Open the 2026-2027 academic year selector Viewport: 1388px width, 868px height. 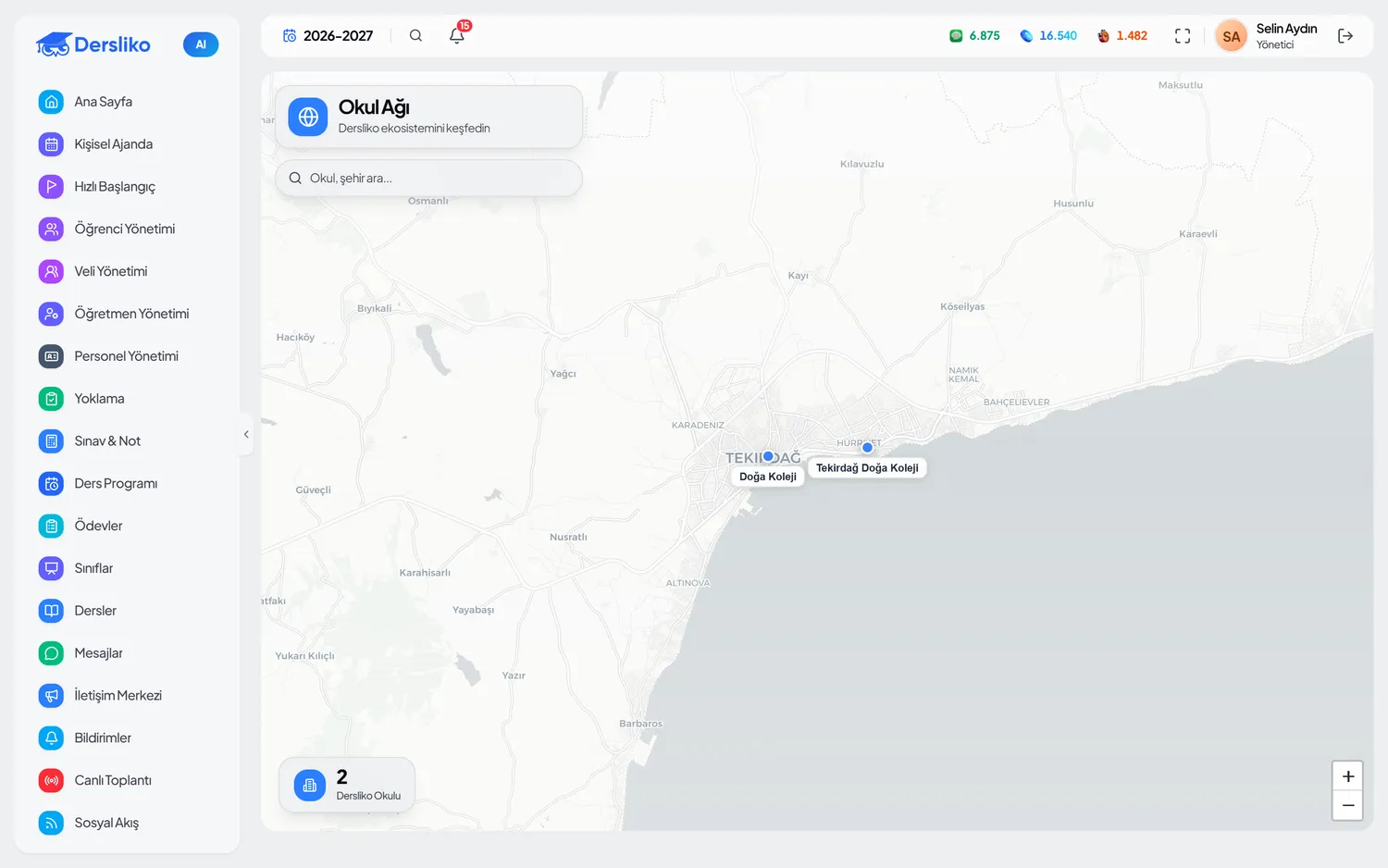[328, 36]
